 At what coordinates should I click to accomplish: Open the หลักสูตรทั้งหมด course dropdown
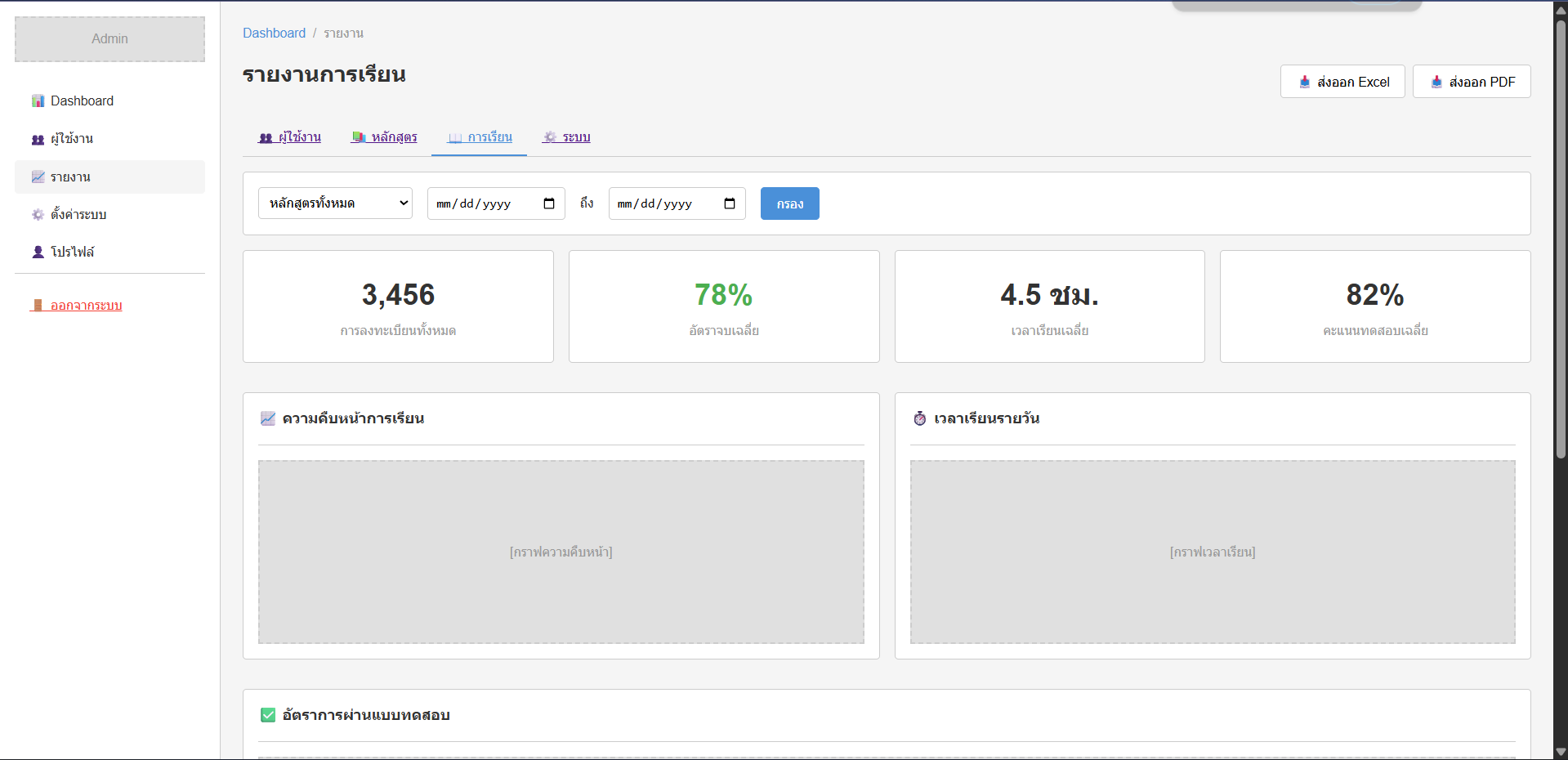coord(335,203)
